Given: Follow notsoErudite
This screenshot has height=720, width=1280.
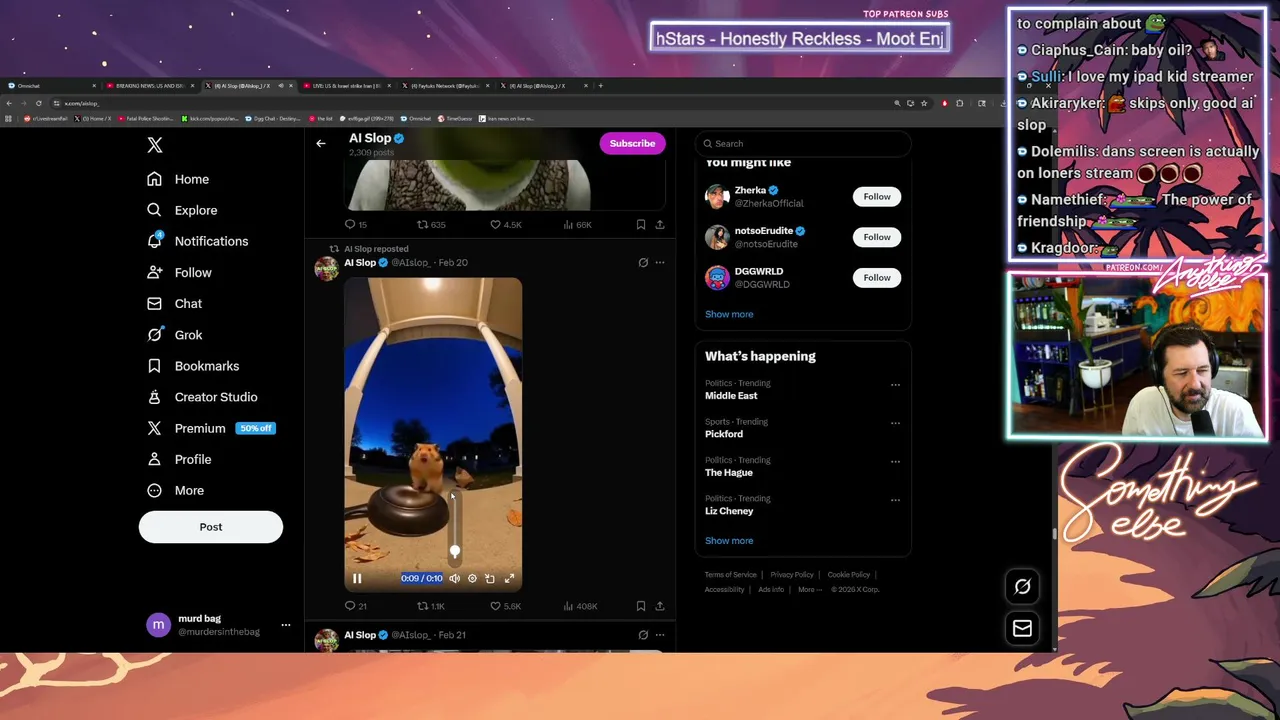Looking at the screenshot, I should [x=877, y=237].
